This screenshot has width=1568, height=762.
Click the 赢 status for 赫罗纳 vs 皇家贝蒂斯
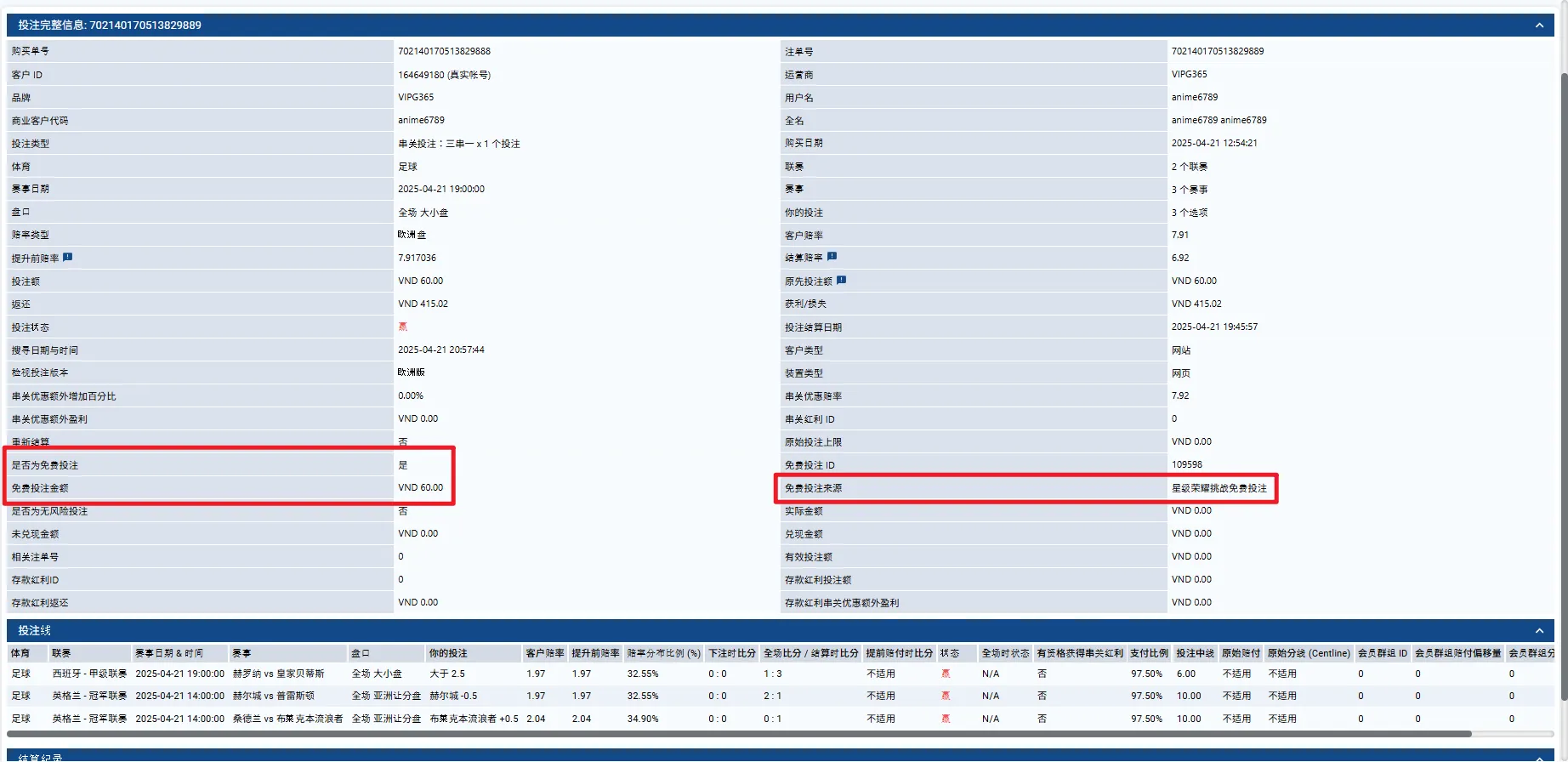pyautogui.click(x=946, y=674)
